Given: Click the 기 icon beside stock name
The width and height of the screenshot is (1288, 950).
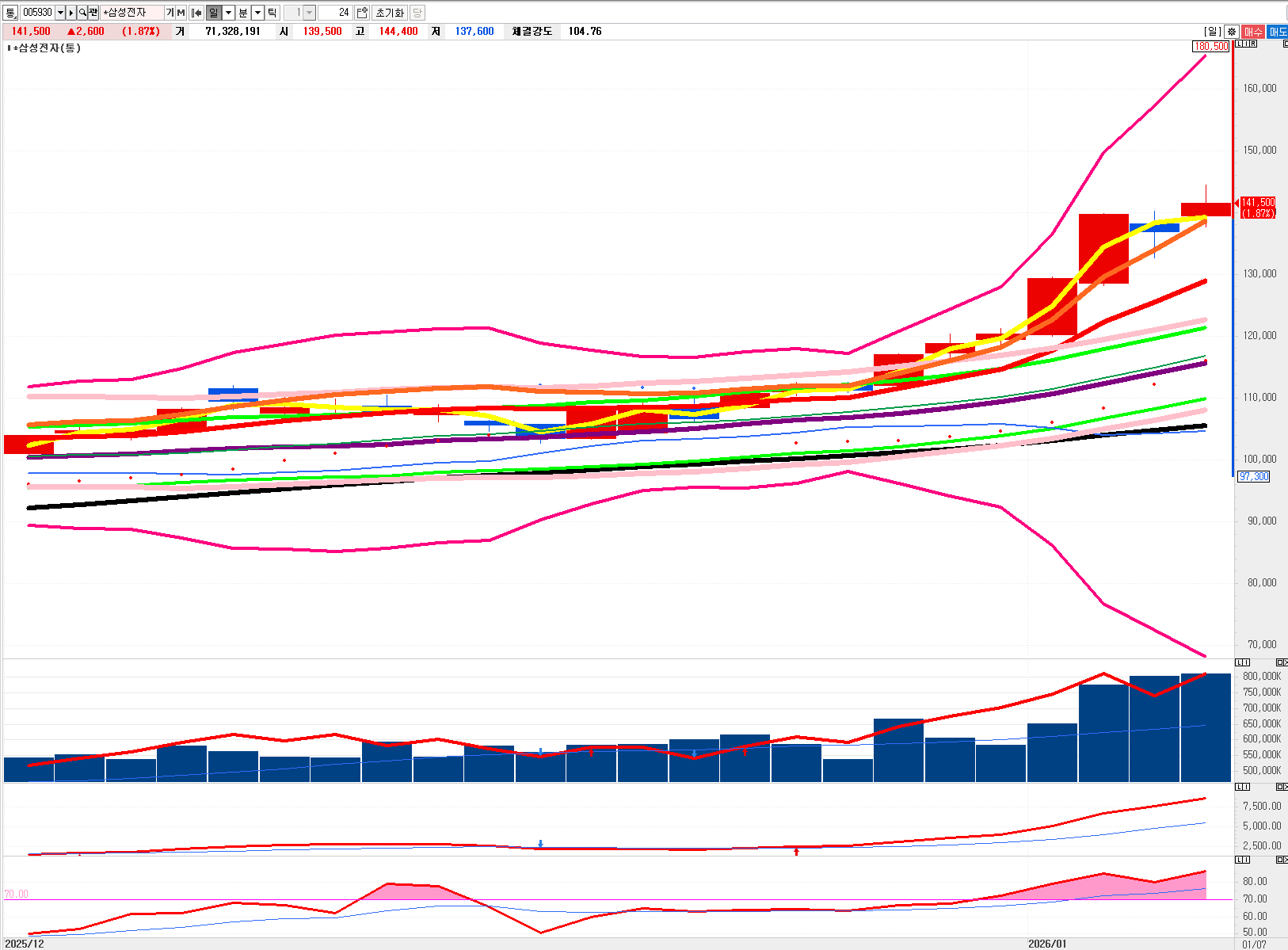Looking at the screenshot, I should 170,13.
